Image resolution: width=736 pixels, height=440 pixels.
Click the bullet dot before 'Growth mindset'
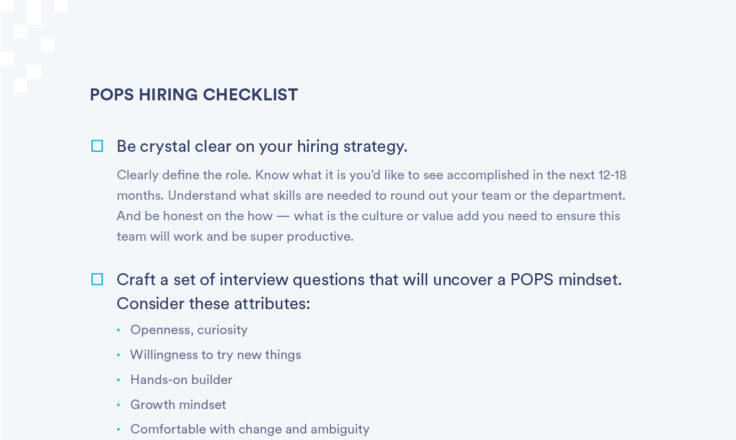tap(118, 405)
